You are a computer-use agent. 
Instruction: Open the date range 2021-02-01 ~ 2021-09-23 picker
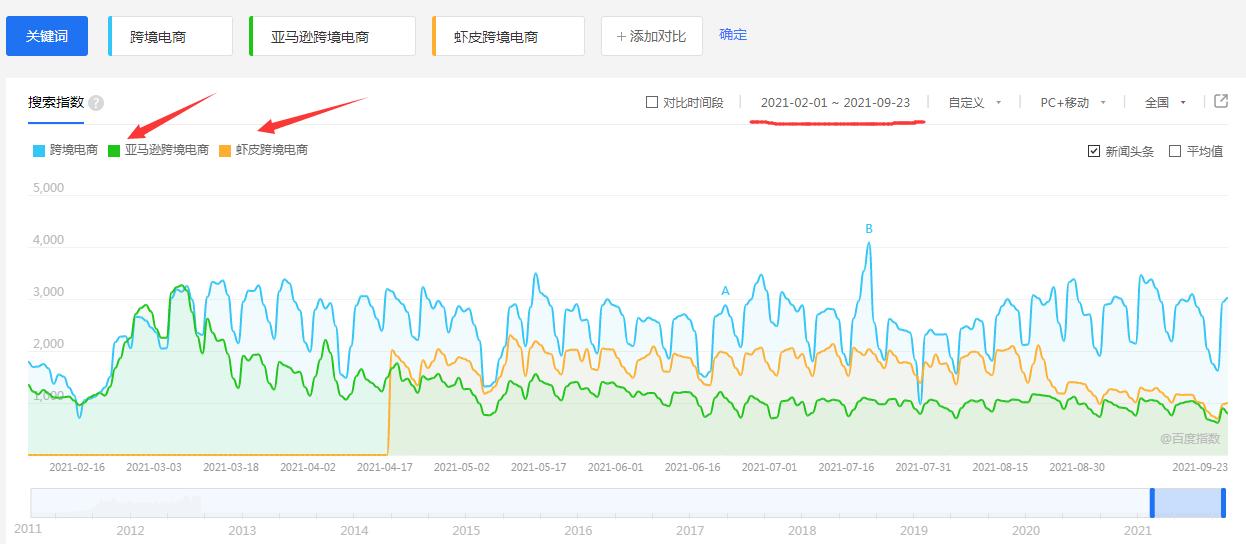(835, 102)
